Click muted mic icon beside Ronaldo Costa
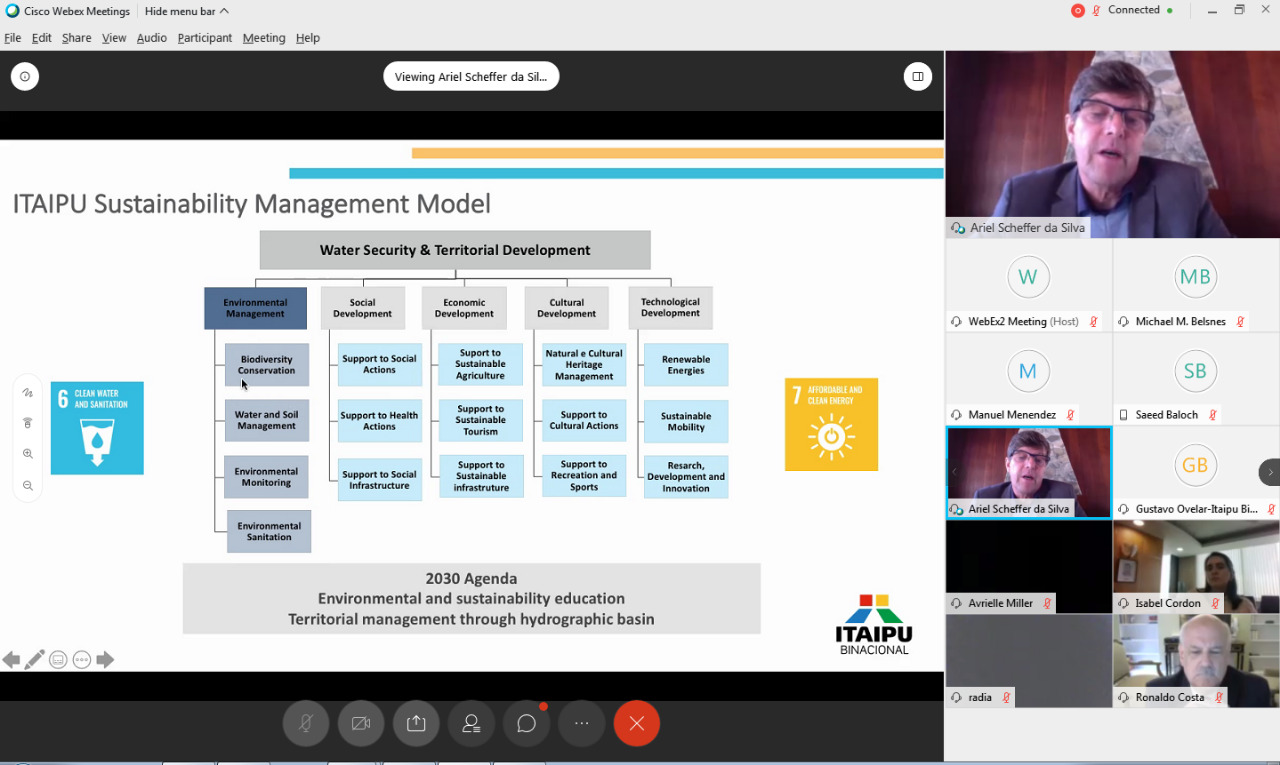1280x765 pixels. coord(1219,698)
